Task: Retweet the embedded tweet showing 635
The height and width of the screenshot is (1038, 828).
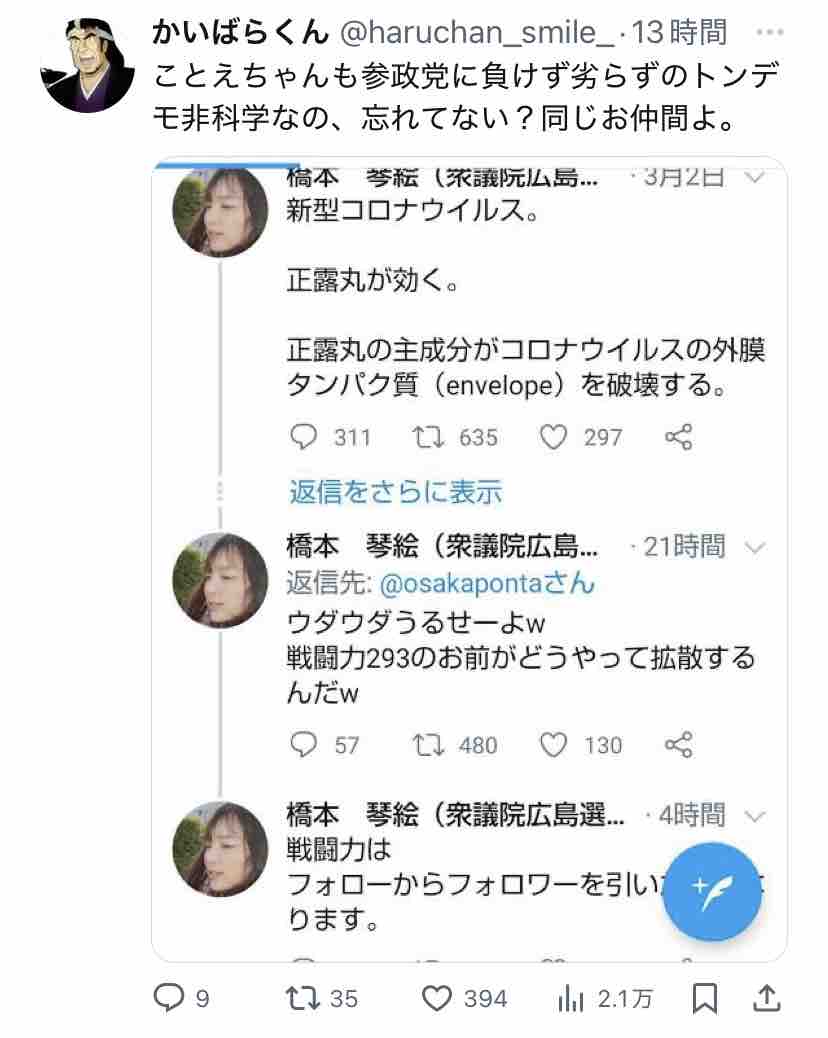Action: (425, 437)
